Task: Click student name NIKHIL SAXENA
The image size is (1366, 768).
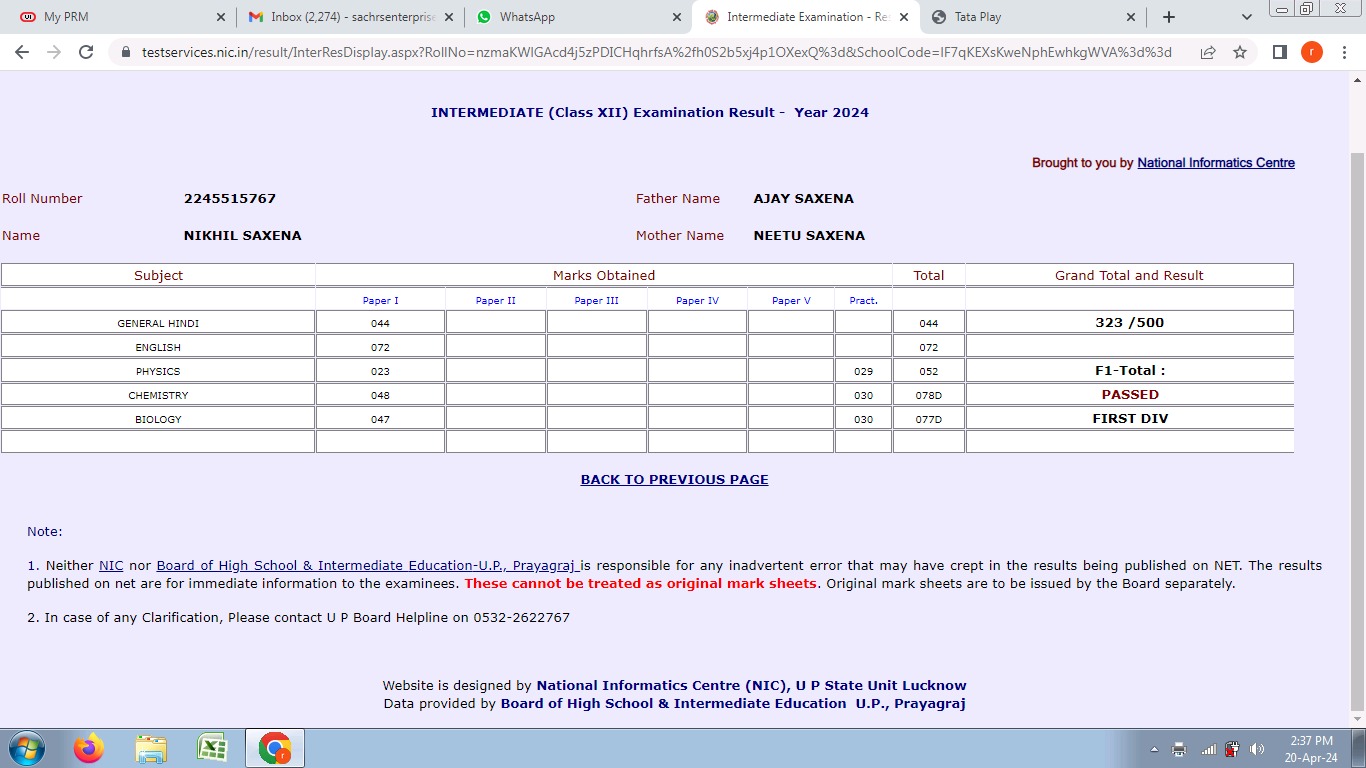Action: pyautogui.click(x=242, y=236)
